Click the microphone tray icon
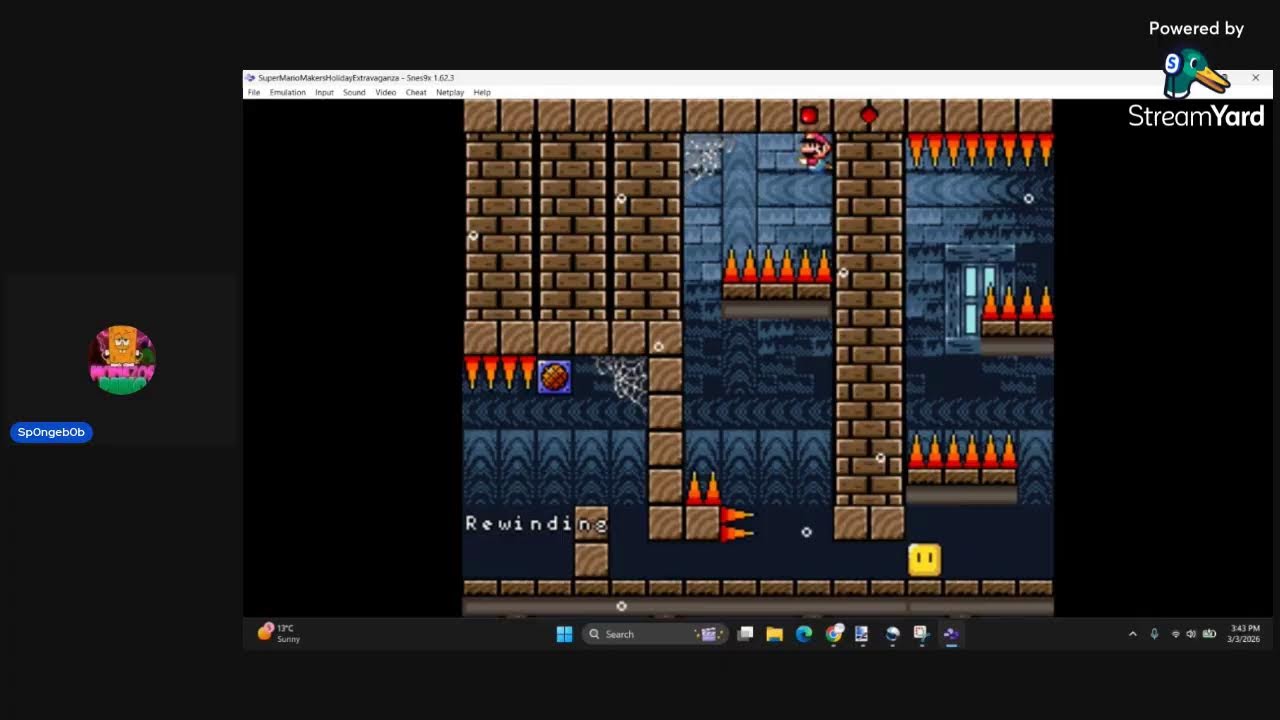The image size is (1280, 720). point(1154,634)
